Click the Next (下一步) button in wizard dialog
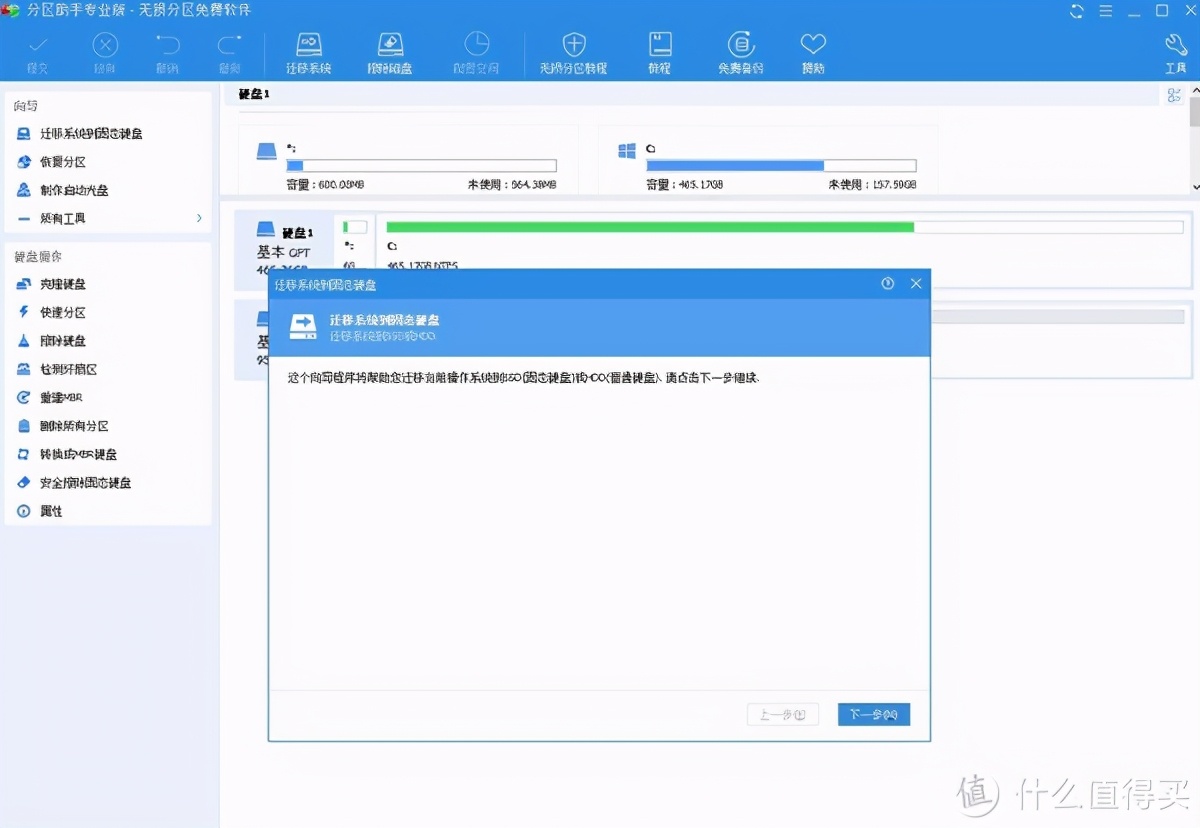The height and width of the screenshot is (828, 1200). [x=874, y=714]
